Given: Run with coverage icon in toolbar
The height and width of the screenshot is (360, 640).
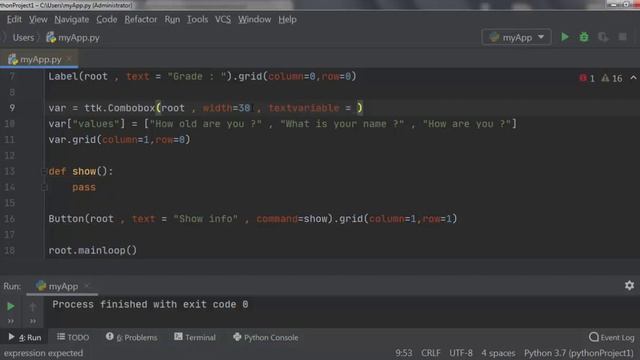Looking at the screenshot, I should coord(603,37).
